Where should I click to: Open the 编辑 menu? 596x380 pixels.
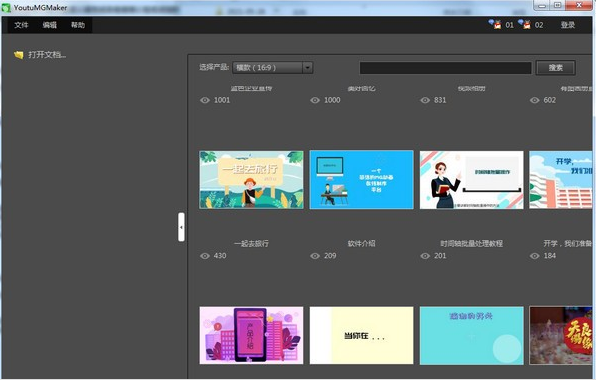pos(49,25)
